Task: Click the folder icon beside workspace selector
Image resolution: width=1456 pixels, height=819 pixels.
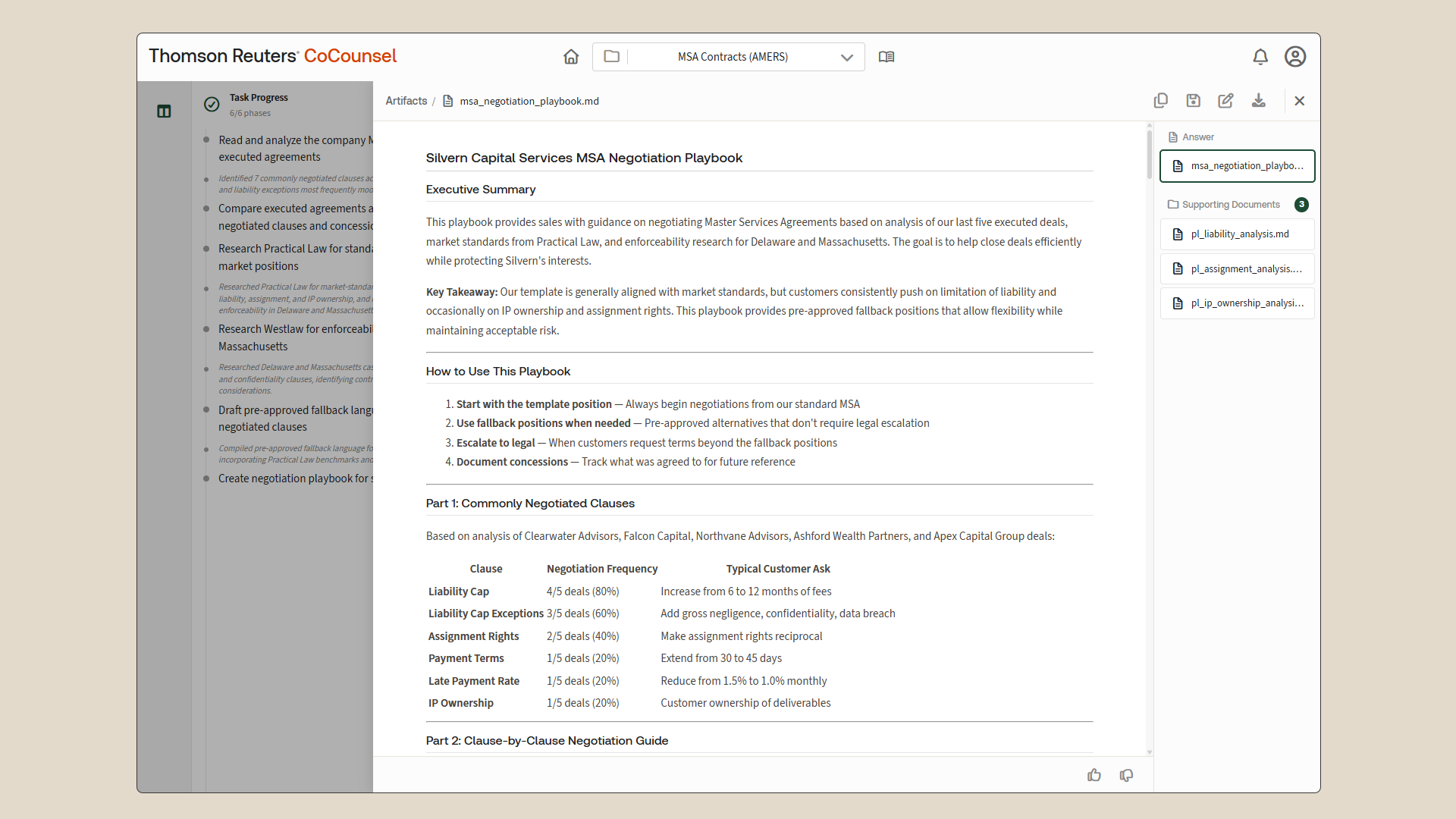Action: pos(611,57)
